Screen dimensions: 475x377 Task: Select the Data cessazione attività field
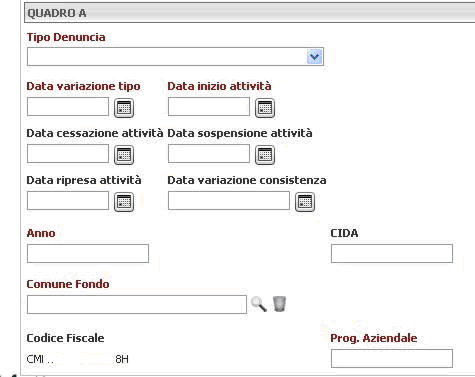(x=68, y=154)
